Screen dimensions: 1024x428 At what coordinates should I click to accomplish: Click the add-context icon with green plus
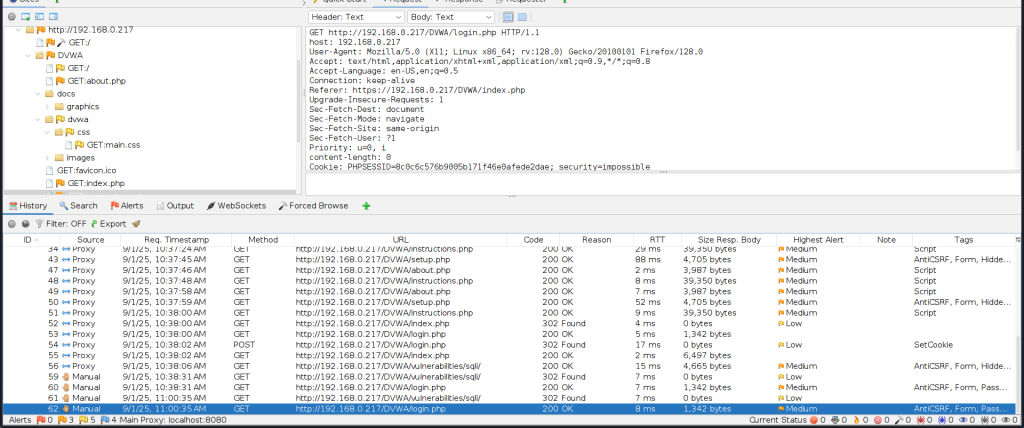click(x=25, y=16)
